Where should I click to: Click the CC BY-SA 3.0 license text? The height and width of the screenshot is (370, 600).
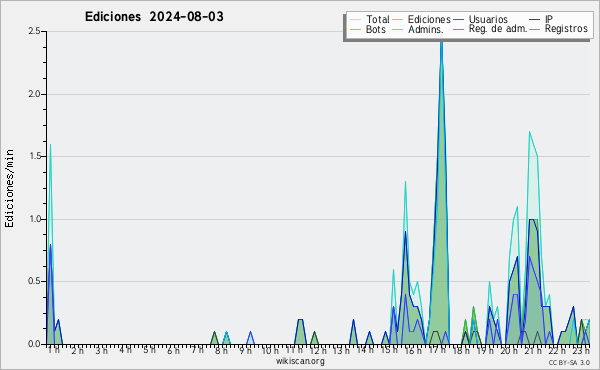[569, 362]
